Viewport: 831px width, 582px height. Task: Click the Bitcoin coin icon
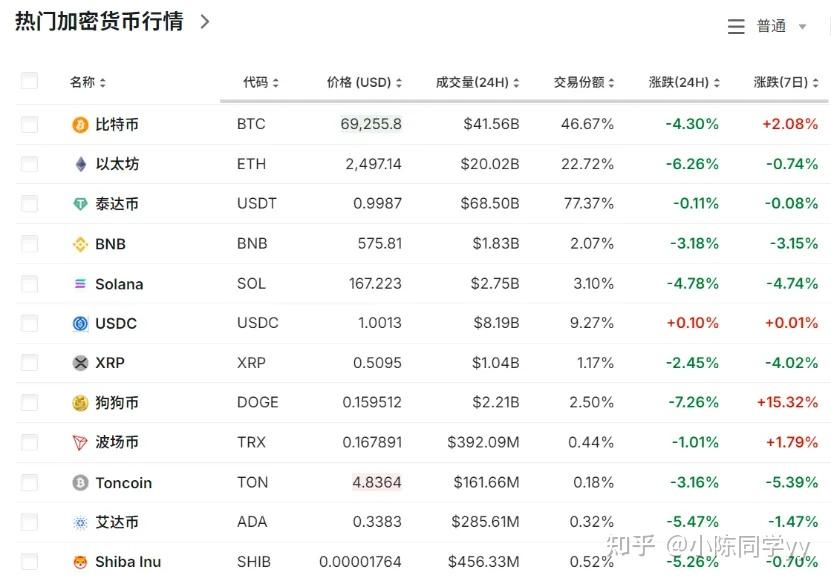[78, 124]
